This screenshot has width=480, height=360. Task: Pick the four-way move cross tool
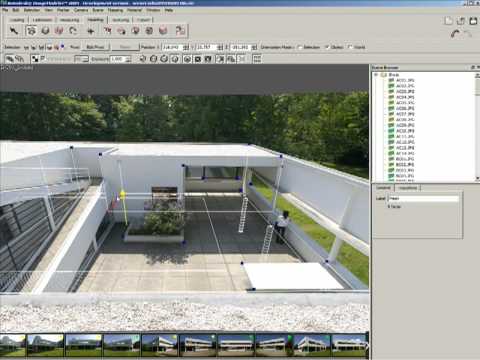coord(91,31)
